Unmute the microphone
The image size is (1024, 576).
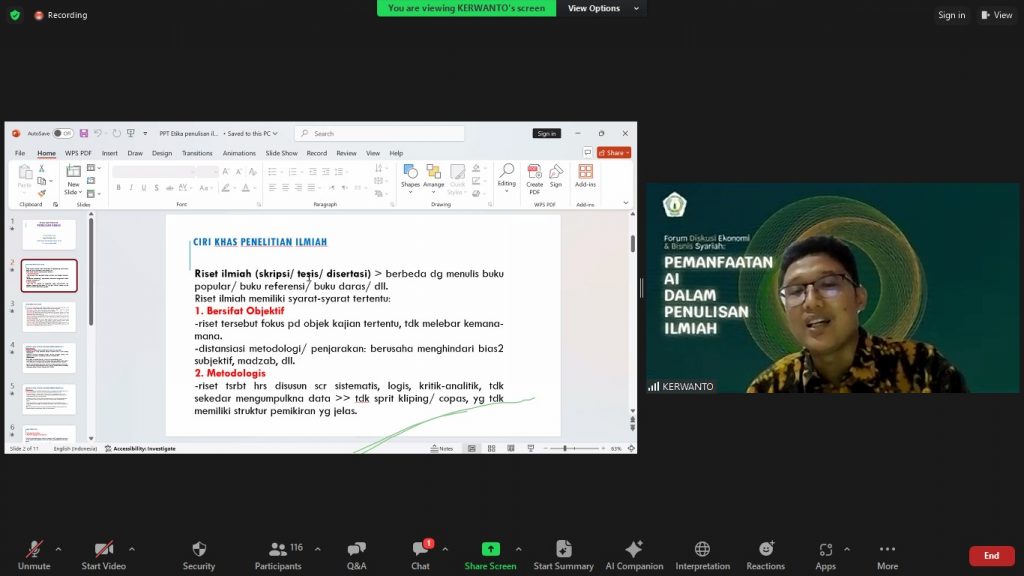pos(34,549)
